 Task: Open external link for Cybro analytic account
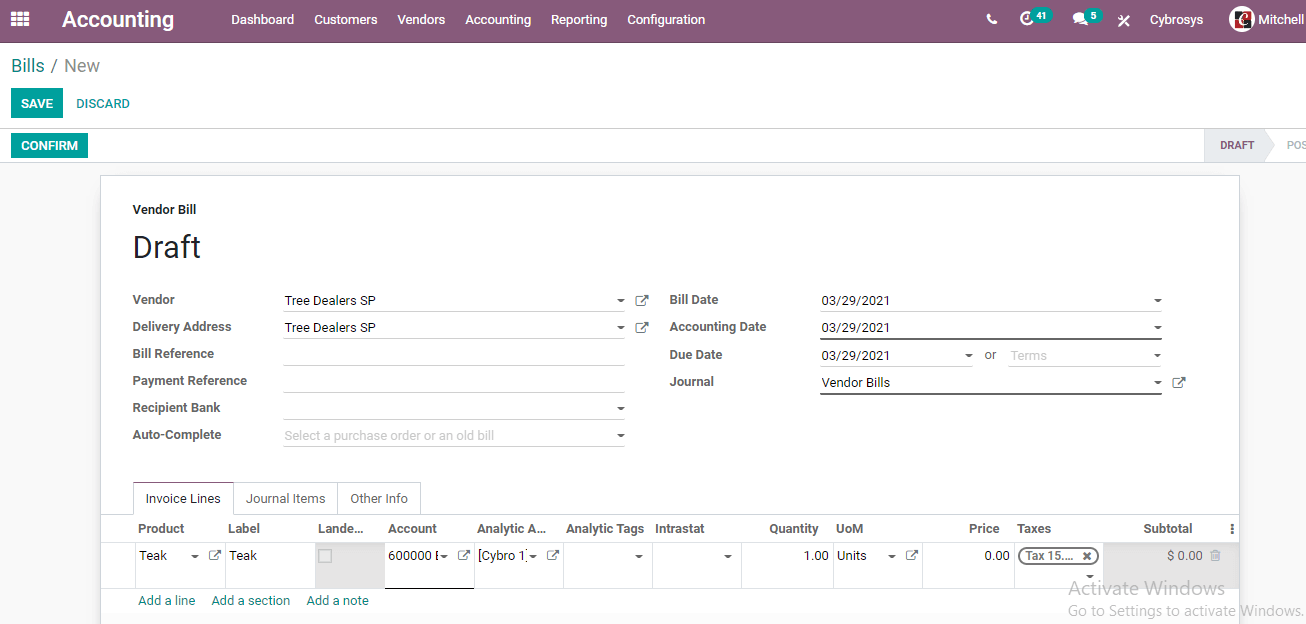553,555
